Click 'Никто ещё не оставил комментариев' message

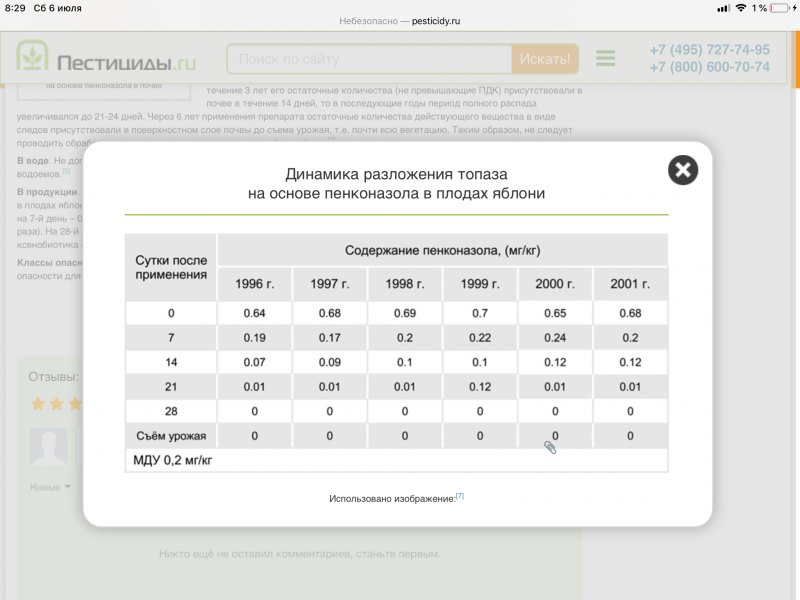pos(299,554)
